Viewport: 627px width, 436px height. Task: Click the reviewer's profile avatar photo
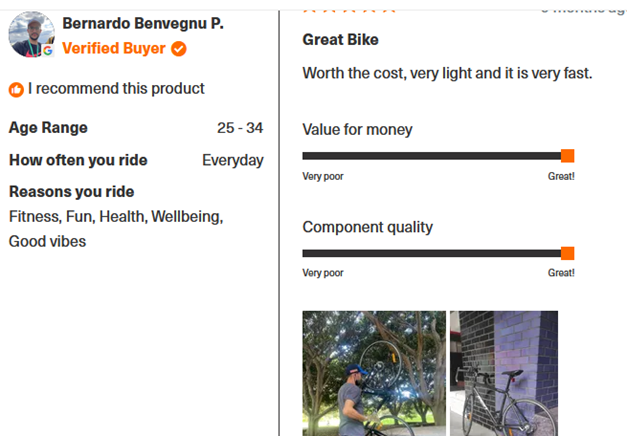coord(30,33)
